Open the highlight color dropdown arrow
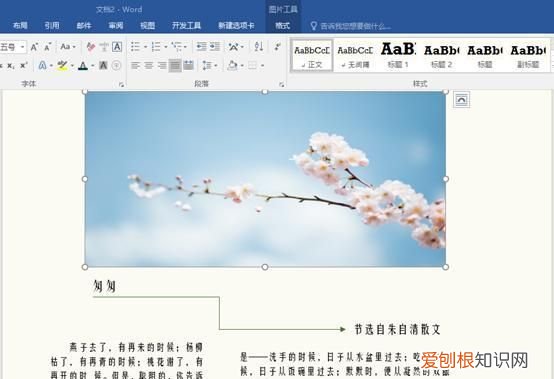The image size is (554, 379). [x=72, y=66]
